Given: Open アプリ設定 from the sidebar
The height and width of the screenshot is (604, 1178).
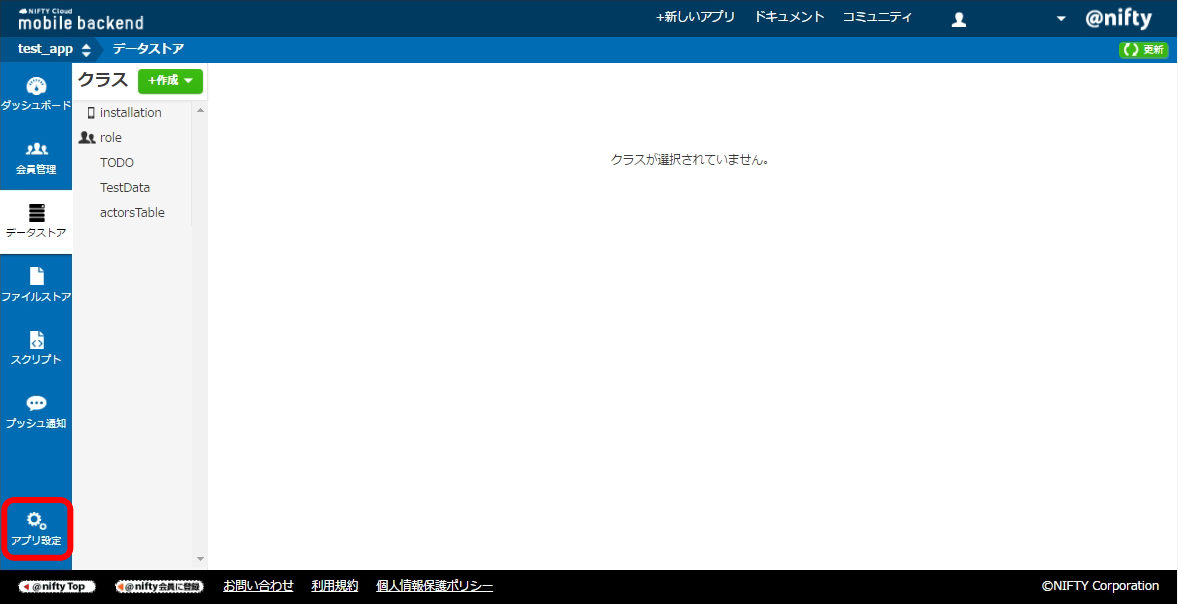Looking at the screenshot, I should 36,530.
